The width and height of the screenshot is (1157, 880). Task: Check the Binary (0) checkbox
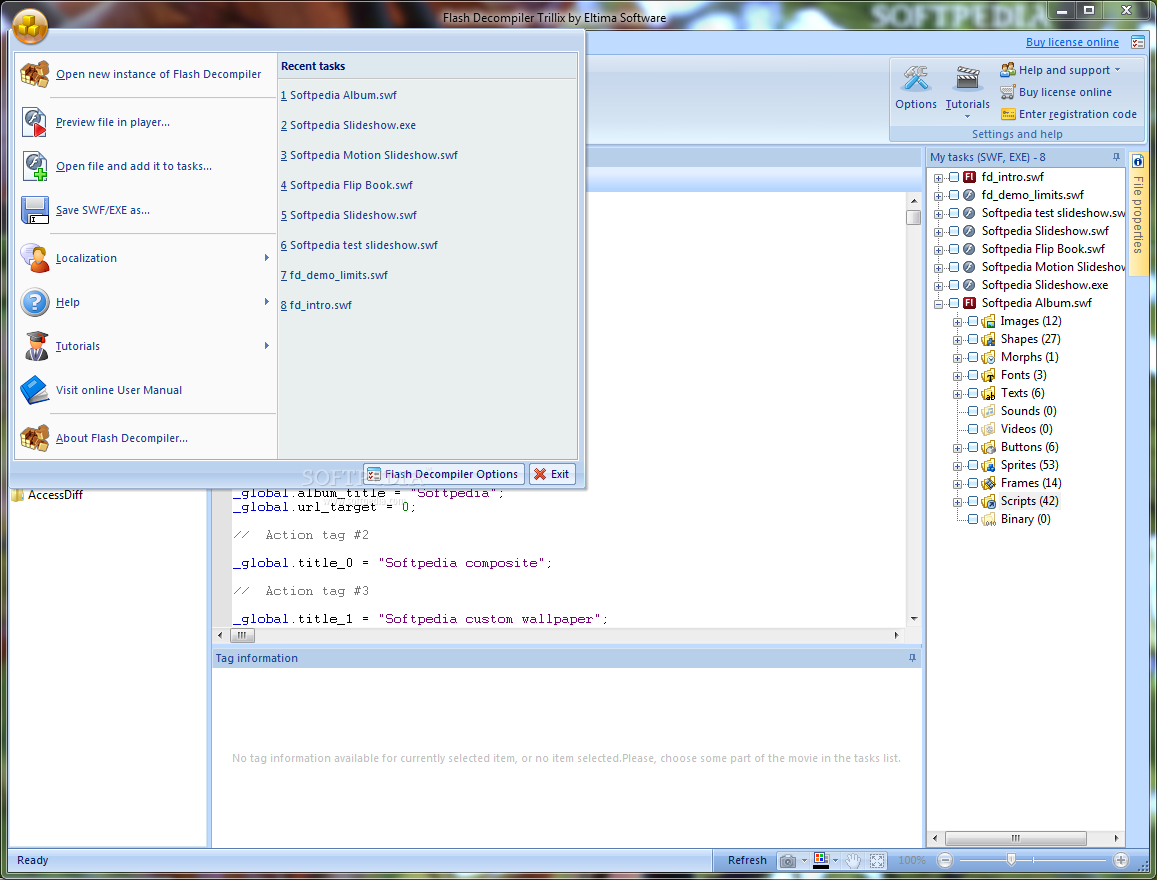pos(973,519)
